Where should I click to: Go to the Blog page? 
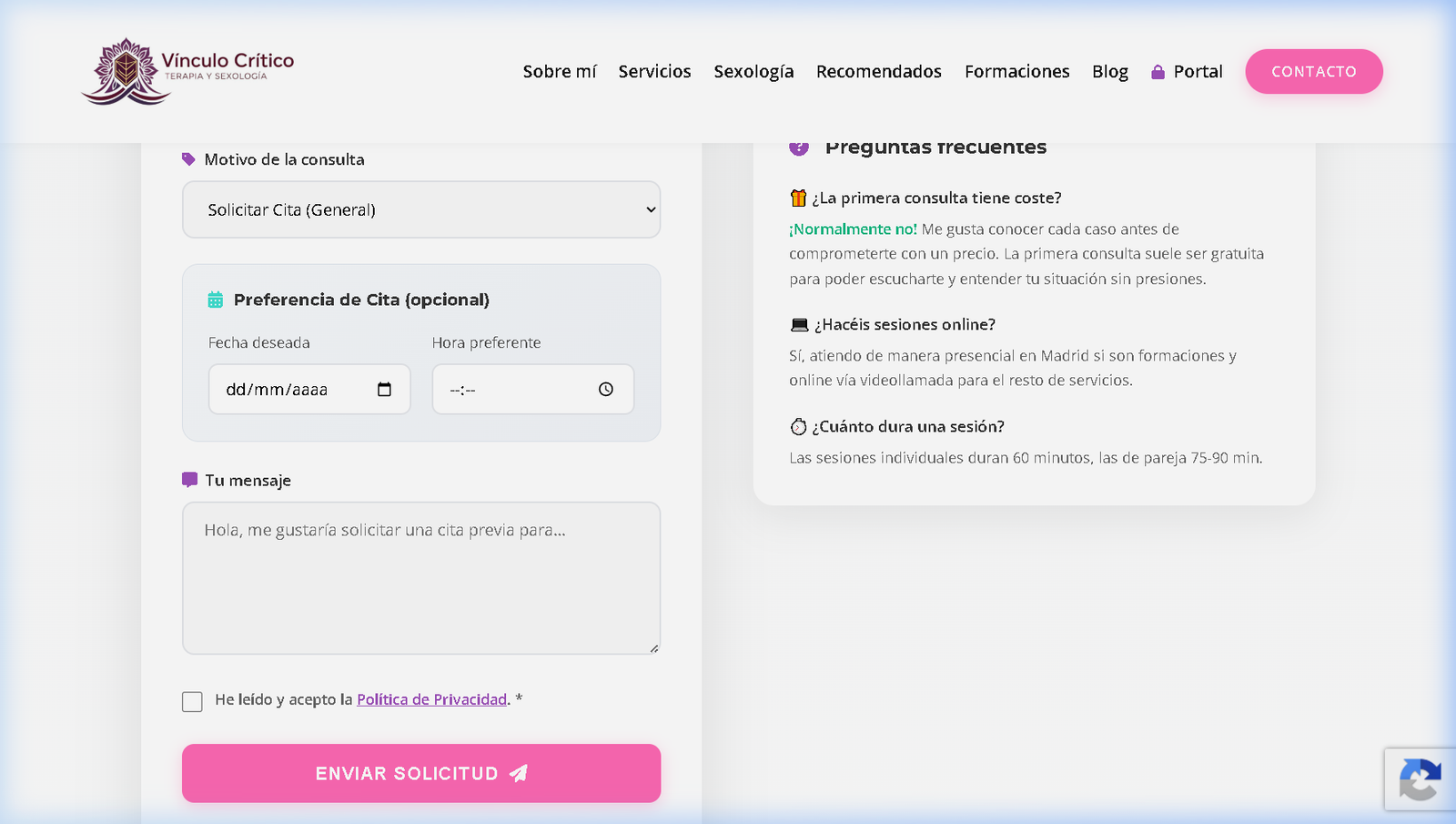(1110, 72)
